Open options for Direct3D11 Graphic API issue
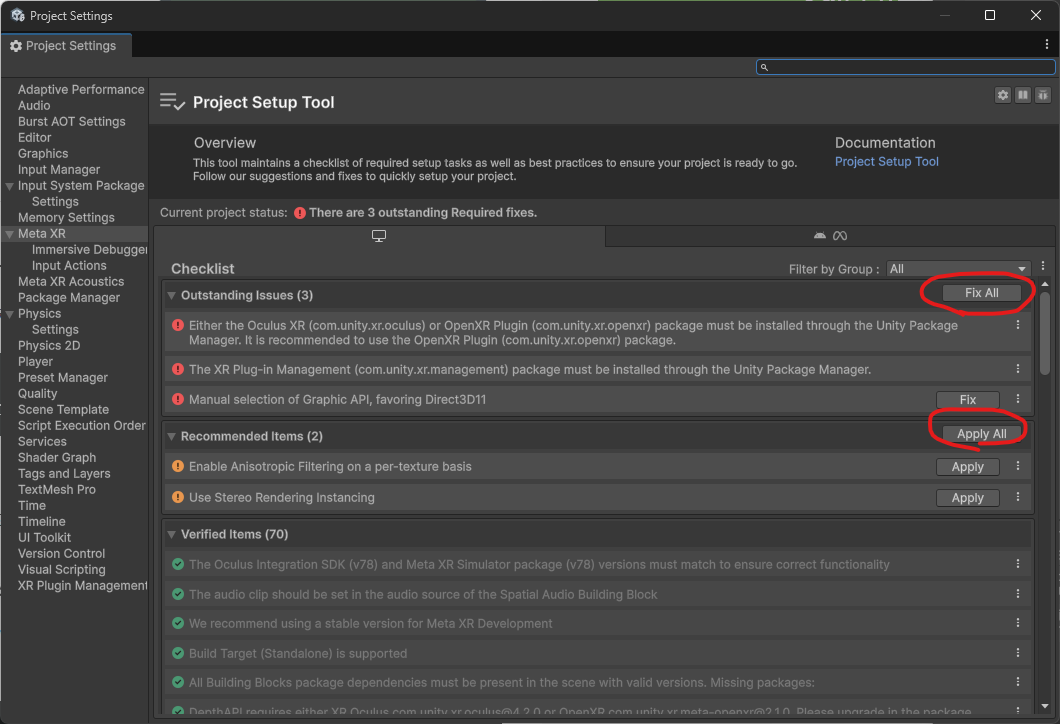The image size is (1060, 724). (x=1018, y=399)
